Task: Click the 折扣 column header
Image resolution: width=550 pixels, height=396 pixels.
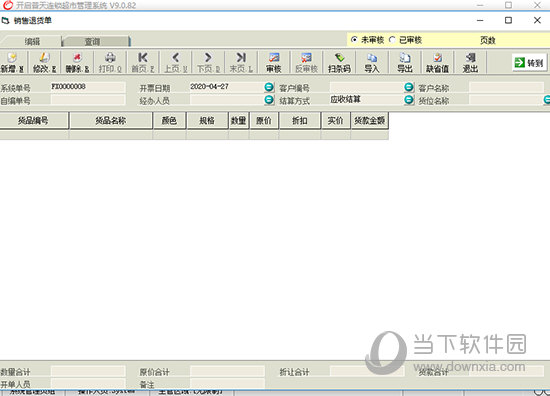Action: tap(300, 121)
